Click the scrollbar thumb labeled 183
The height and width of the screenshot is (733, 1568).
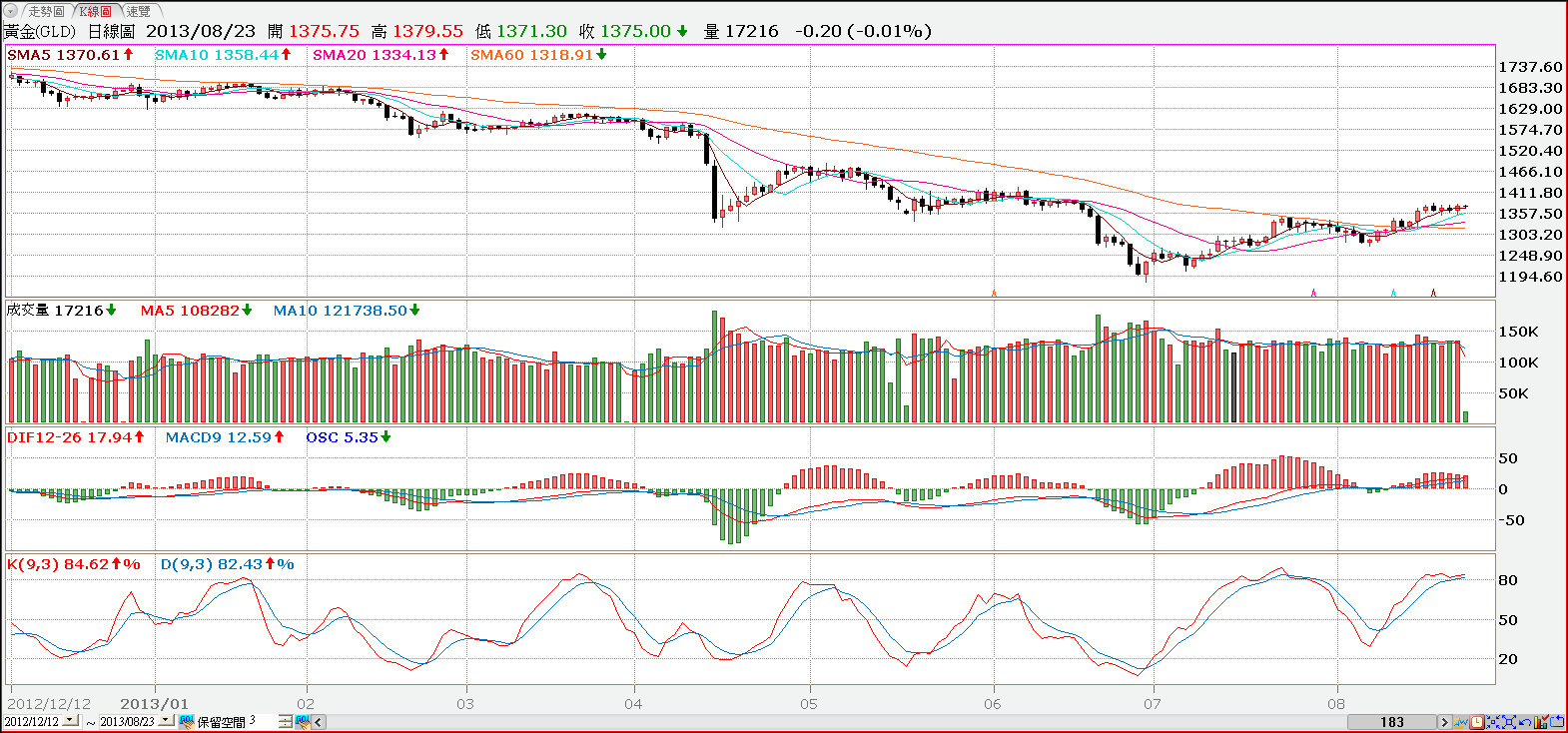click(1392, 722)
